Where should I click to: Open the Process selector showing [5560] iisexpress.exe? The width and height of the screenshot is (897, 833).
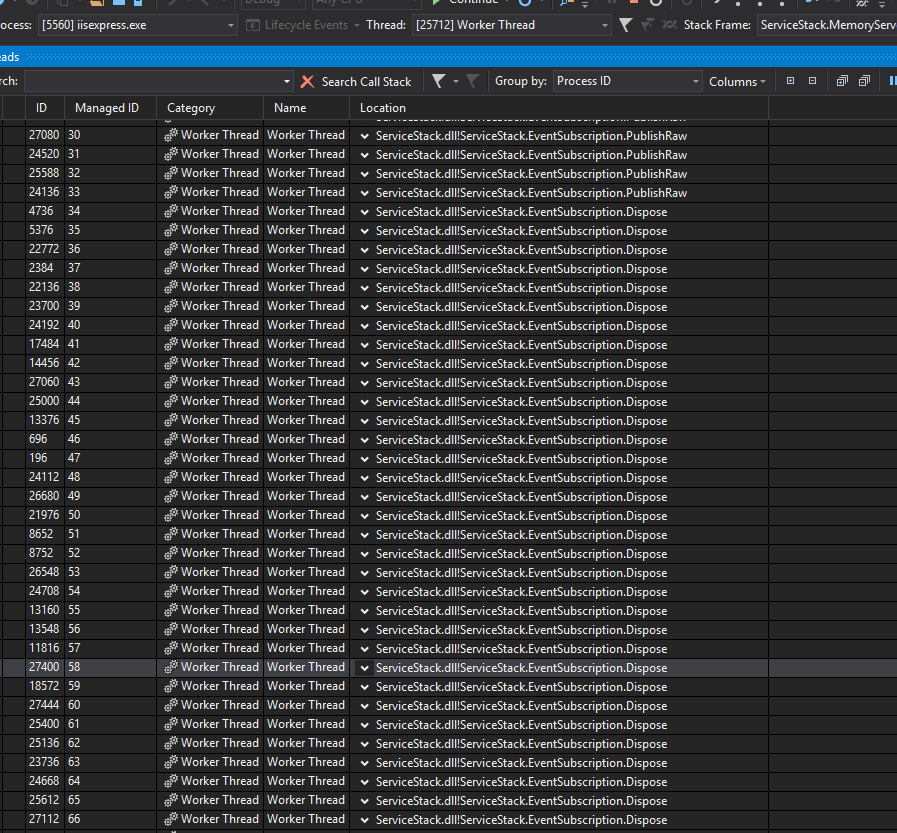(x=135, y=24)
